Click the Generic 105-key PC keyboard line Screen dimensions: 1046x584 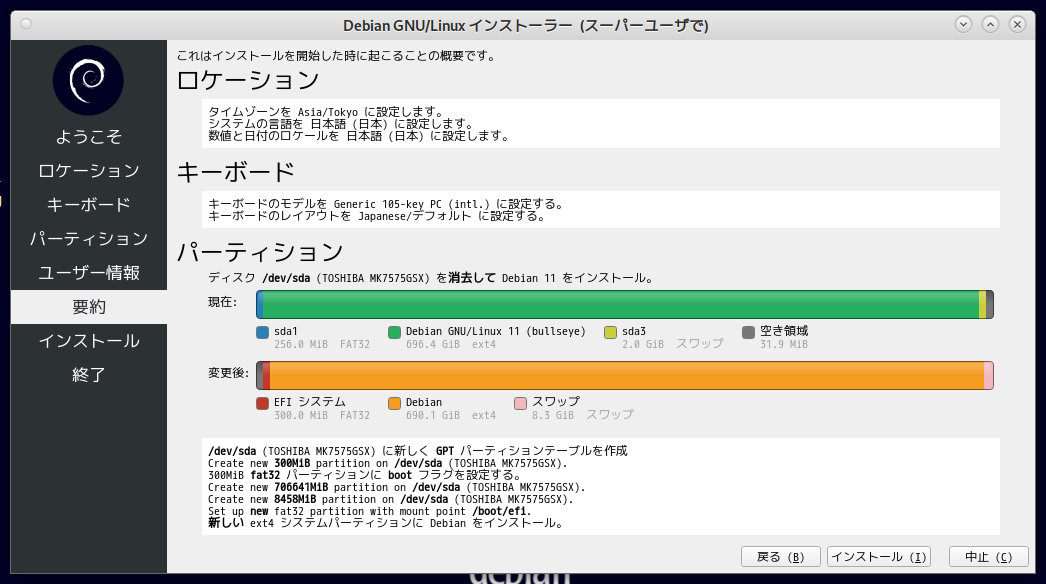point(386,204)
